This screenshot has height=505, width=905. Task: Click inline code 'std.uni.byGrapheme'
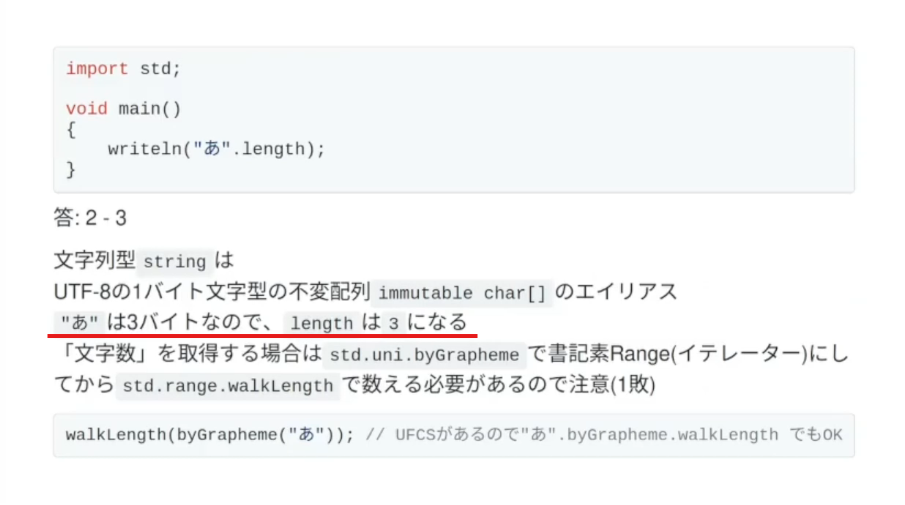[x=424, y=354]
